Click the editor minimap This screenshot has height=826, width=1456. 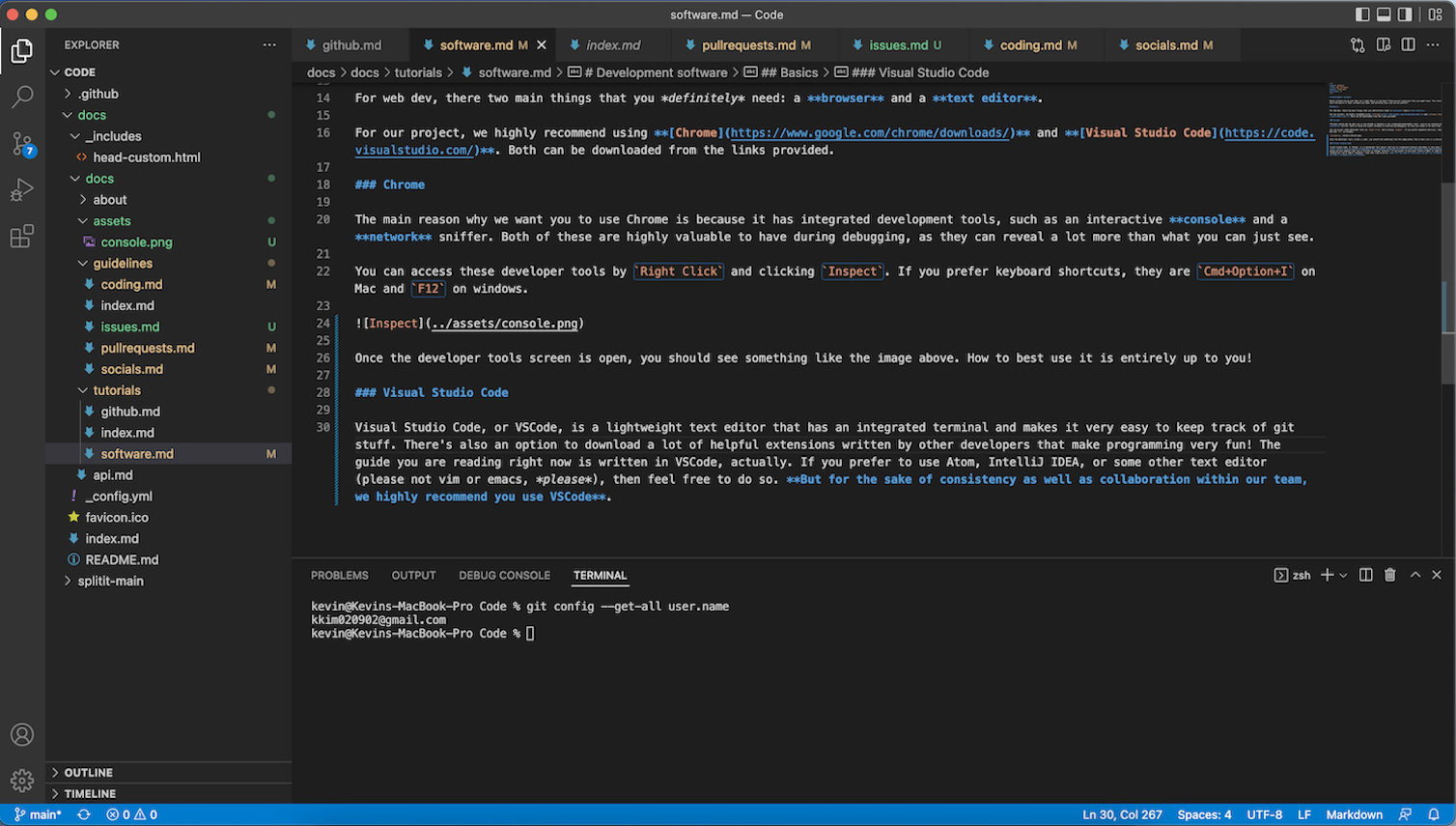1384,120
